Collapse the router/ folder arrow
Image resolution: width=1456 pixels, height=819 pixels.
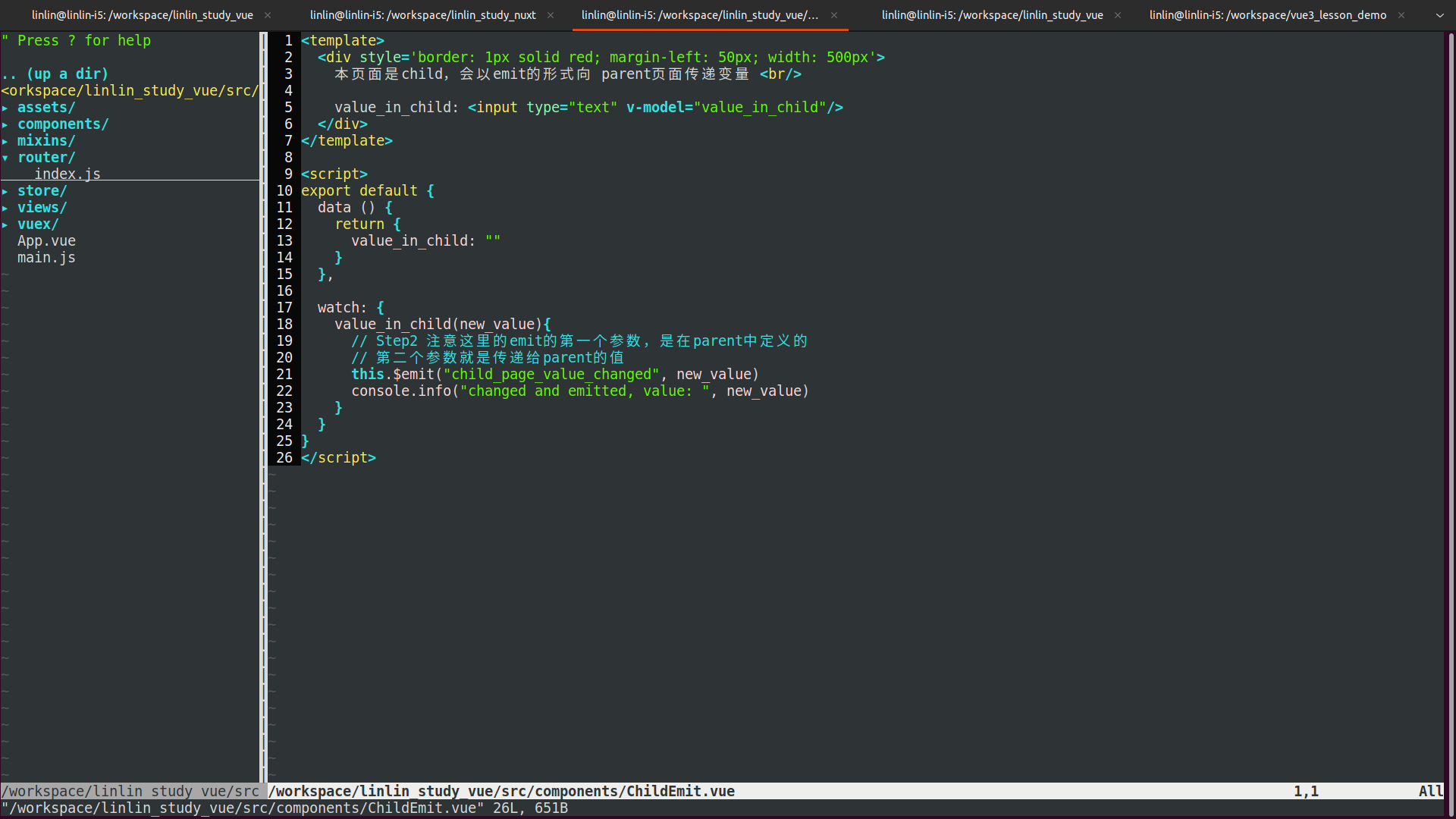pos(5,158)
